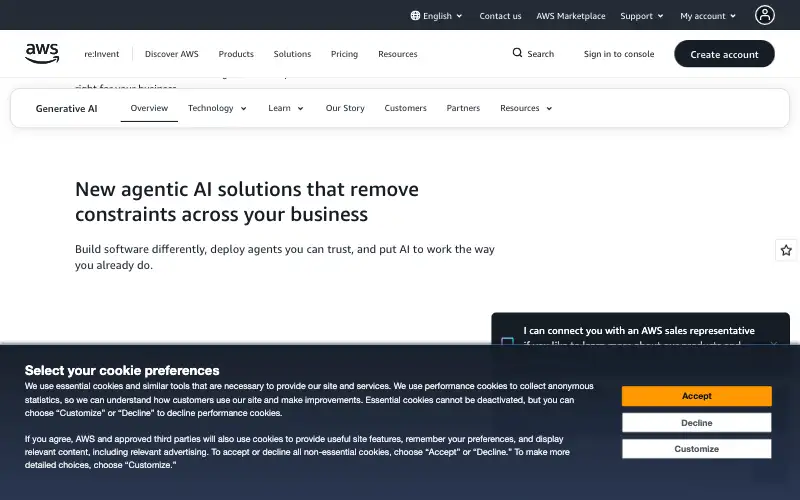800x500 pixels.
Task: Accept cookies
Action: (696, 396)
